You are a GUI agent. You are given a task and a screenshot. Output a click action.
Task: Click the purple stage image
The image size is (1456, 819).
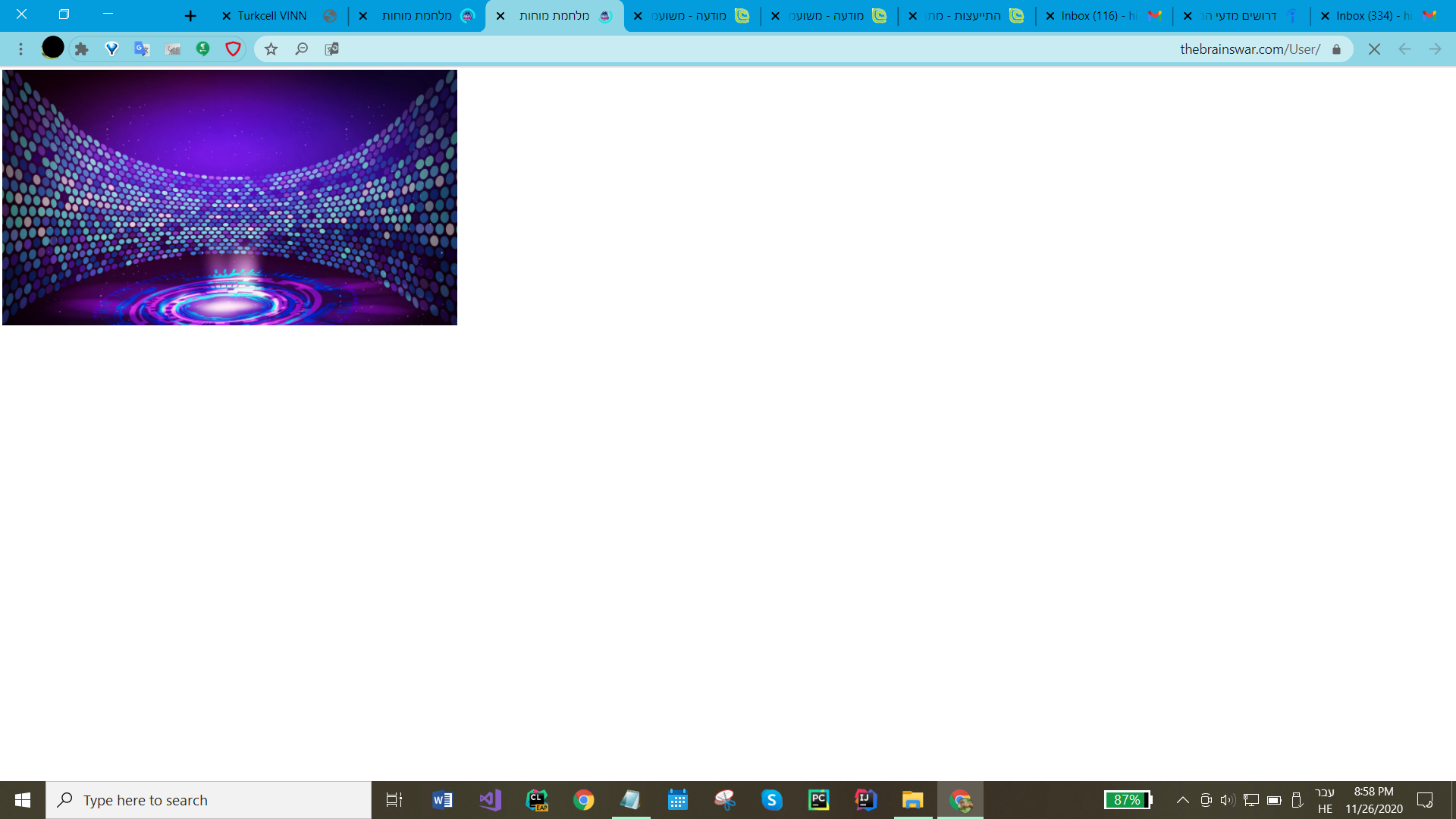[x=230, y=197]
